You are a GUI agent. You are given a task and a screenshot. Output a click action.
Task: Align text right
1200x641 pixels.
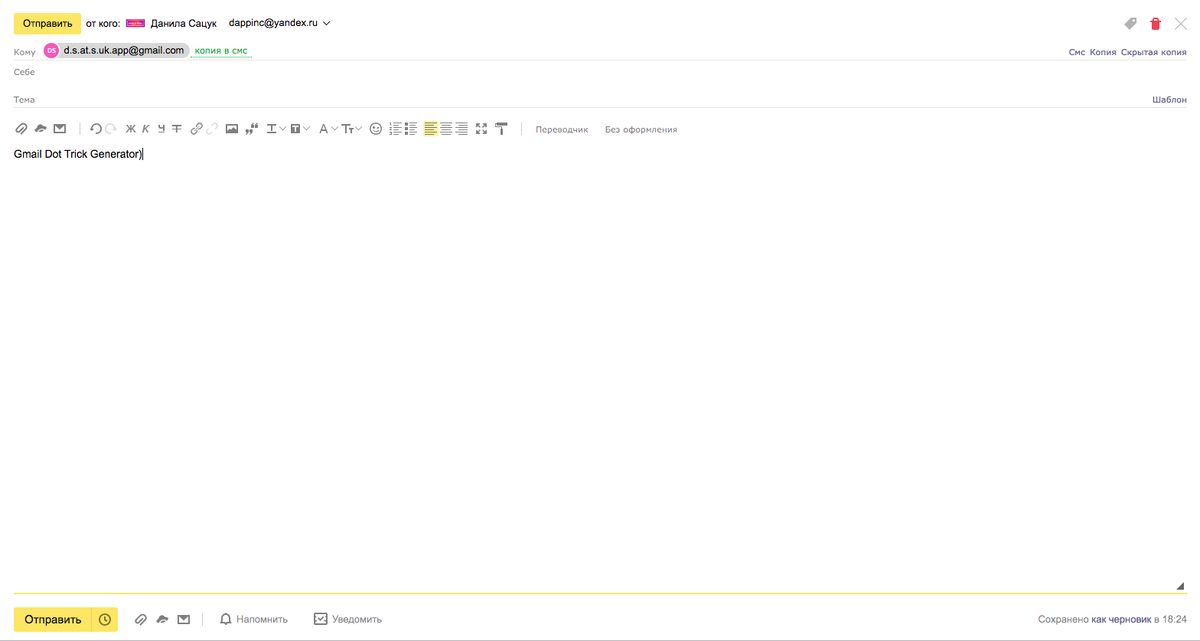click(461, 129)
